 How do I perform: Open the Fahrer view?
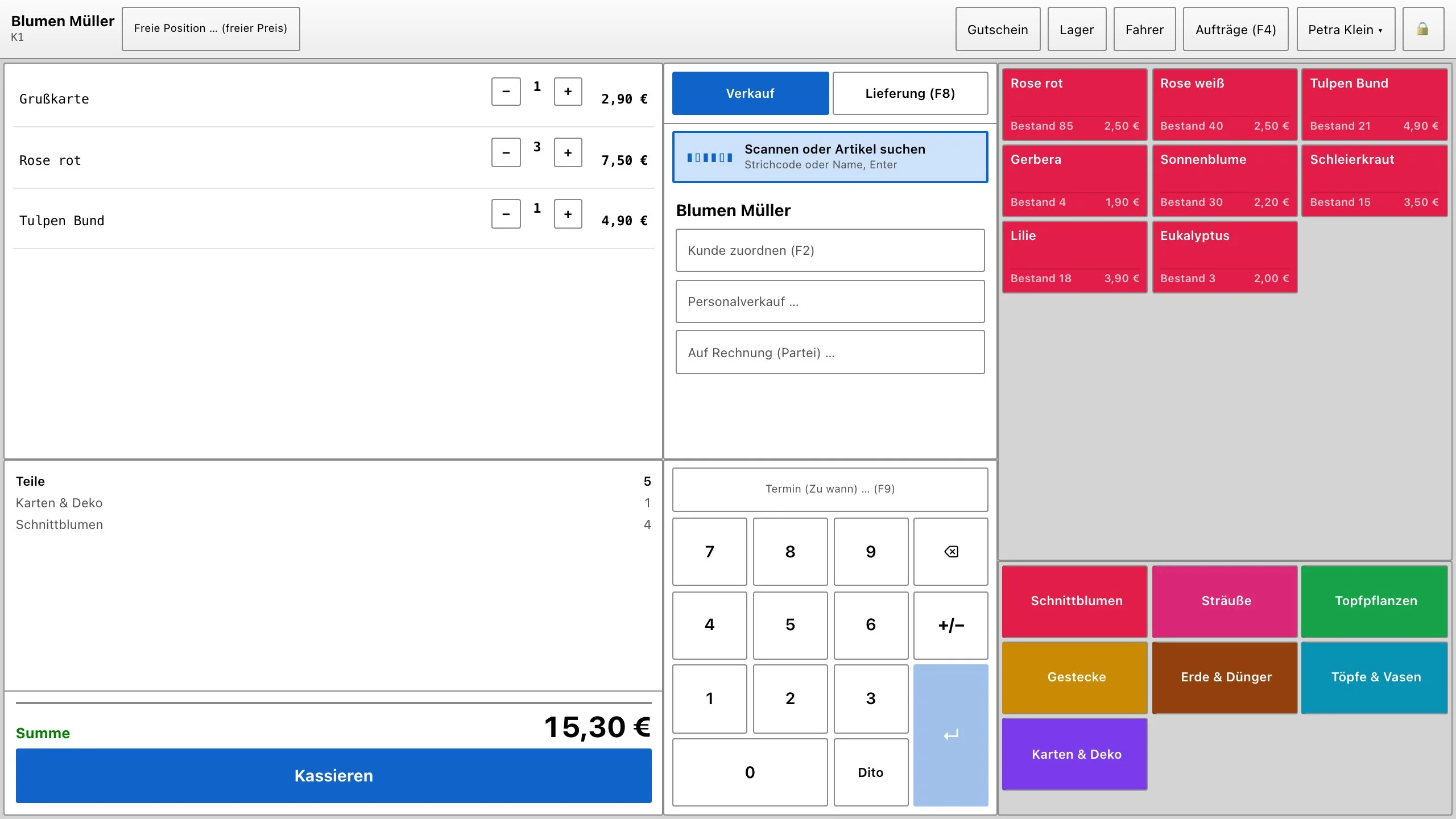tap(1144, 29)
